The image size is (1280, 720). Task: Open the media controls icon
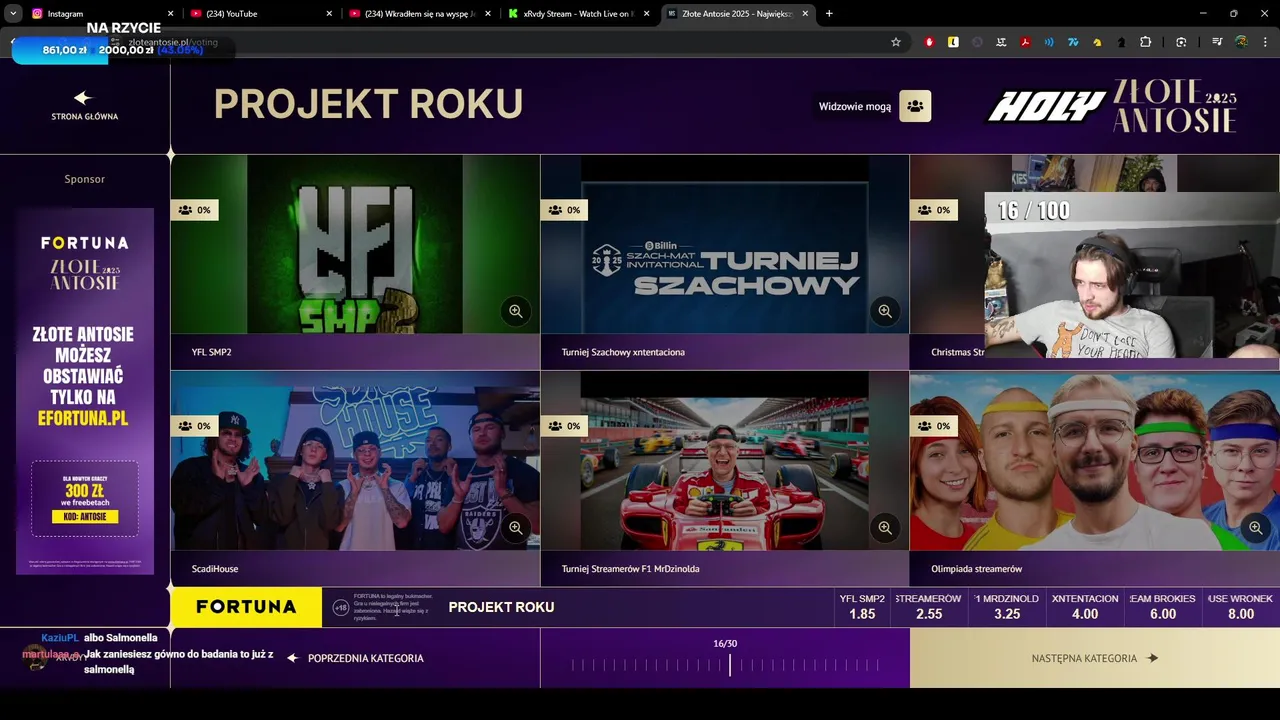tap(1217, 42)
